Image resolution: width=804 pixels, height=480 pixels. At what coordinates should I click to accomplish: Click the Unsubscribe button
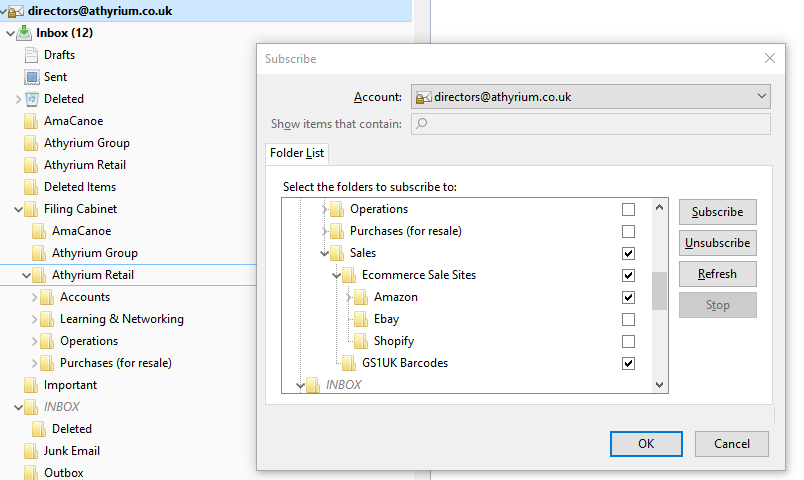pos(717,243)
